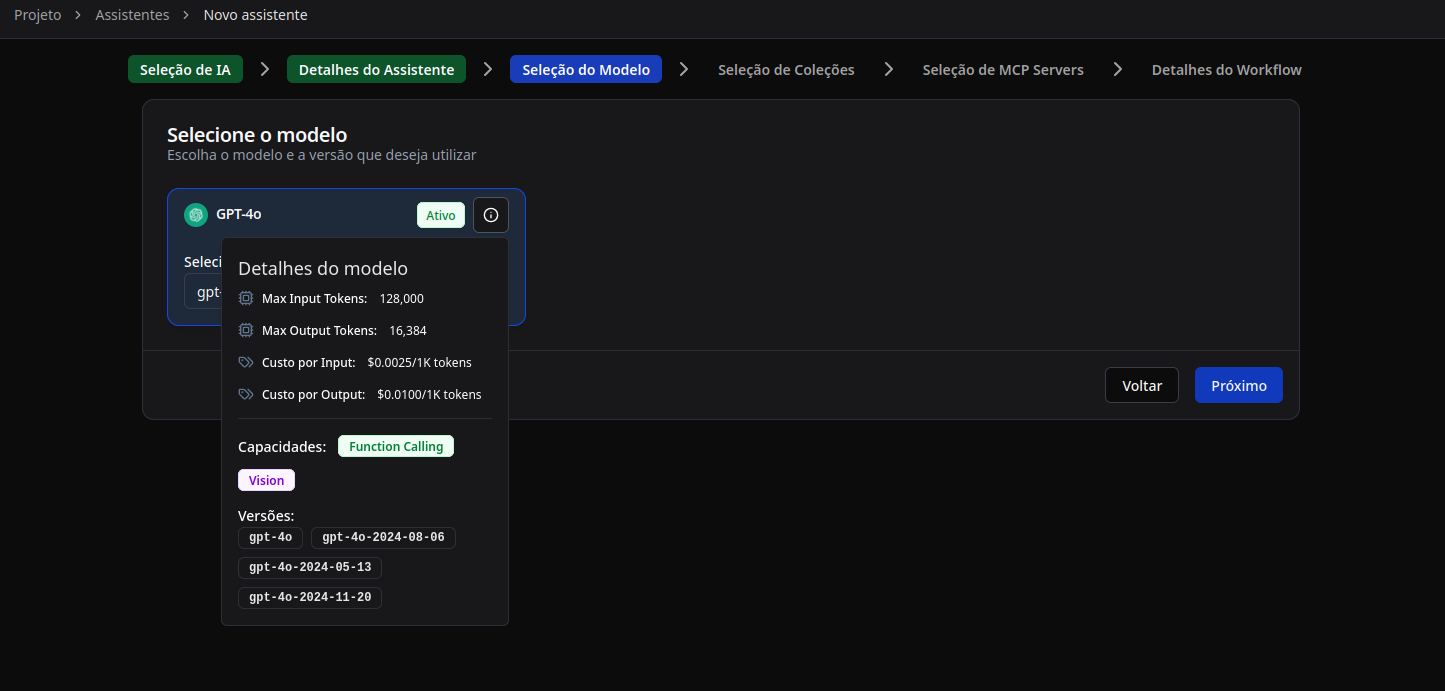Click the model info icon button
This screenshot has height=691, width=1445.
[x=490, y=215]
